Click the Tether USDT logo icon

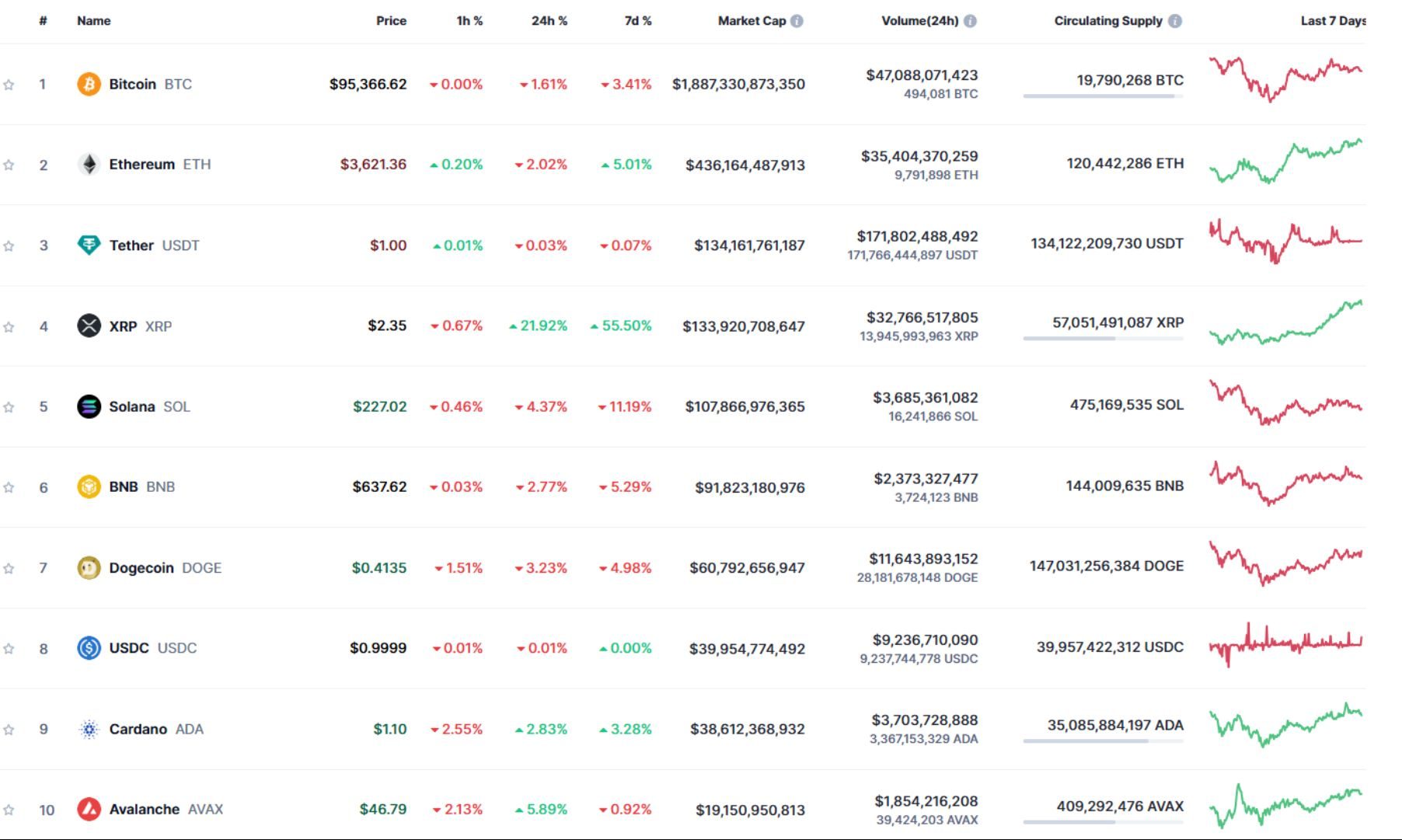89,245
